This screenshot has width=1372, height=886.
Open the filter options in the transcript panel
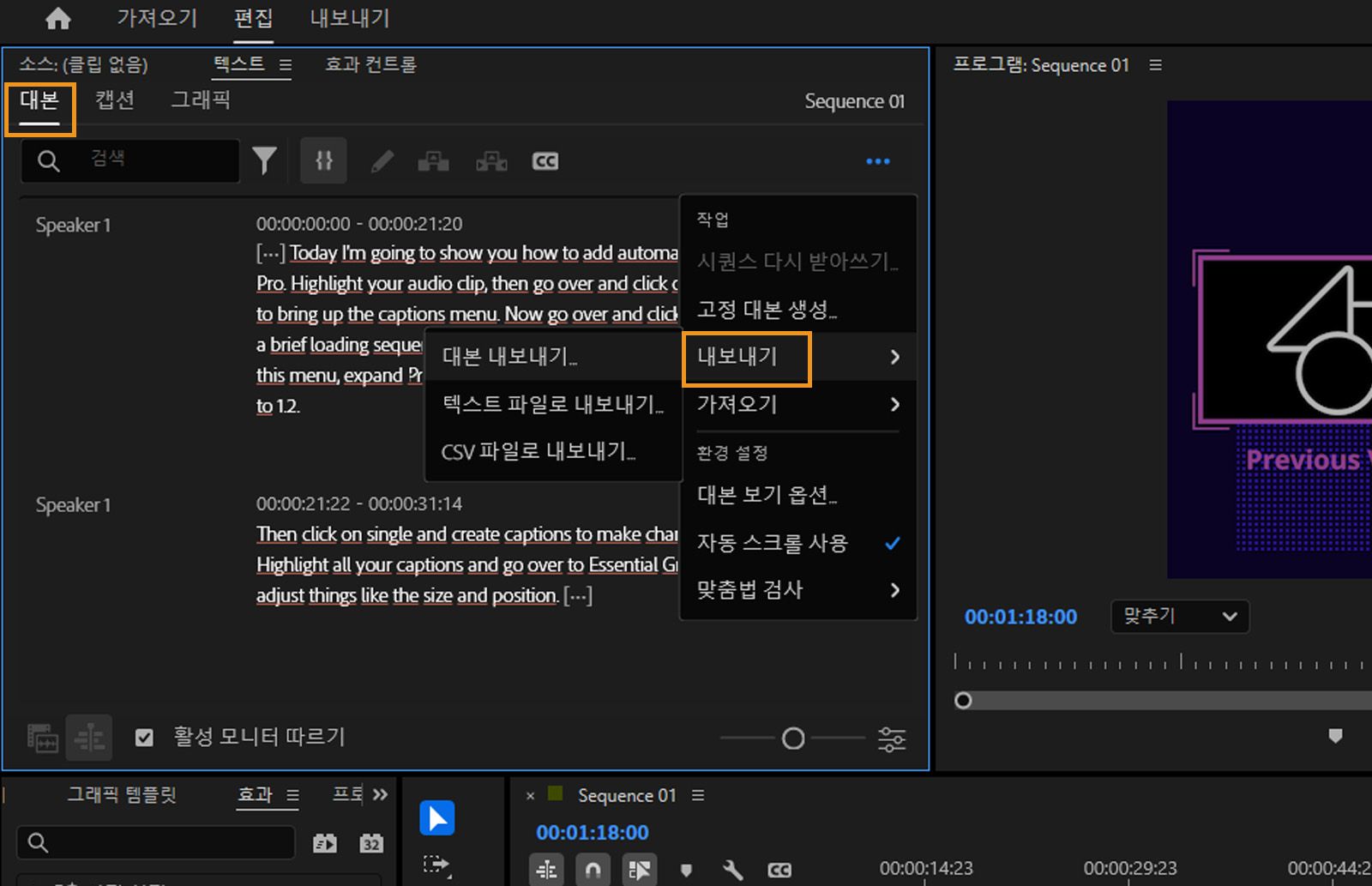click(265, 160)
